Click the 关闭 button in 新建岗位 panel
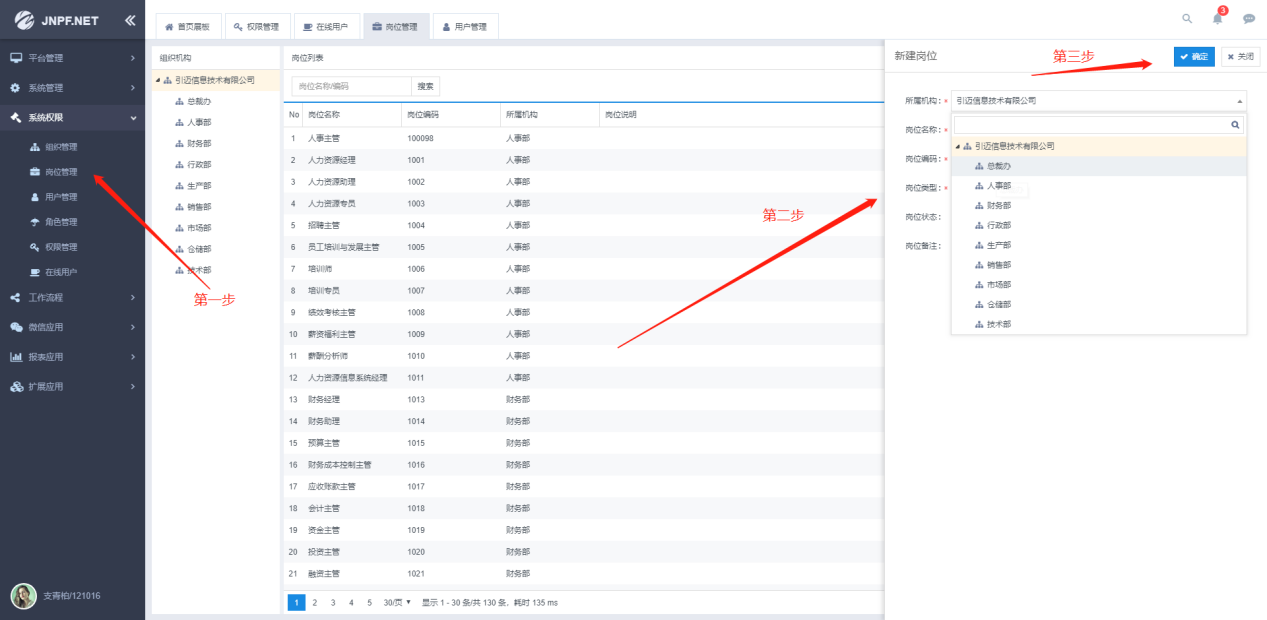 click(x=1240, y=57)
